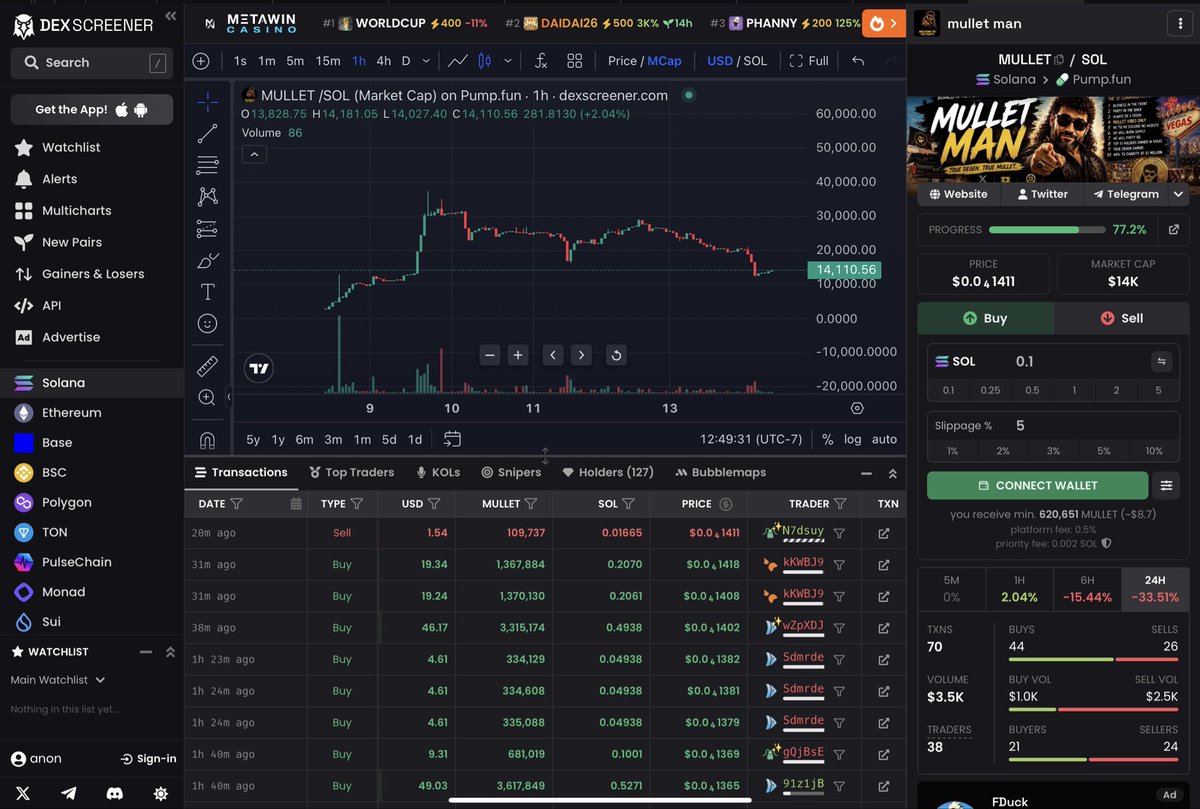Select the 1h chart timeframe
The height and width of the screenshot is (809, 1200).
pyautogui.click(x=358, y=61)
